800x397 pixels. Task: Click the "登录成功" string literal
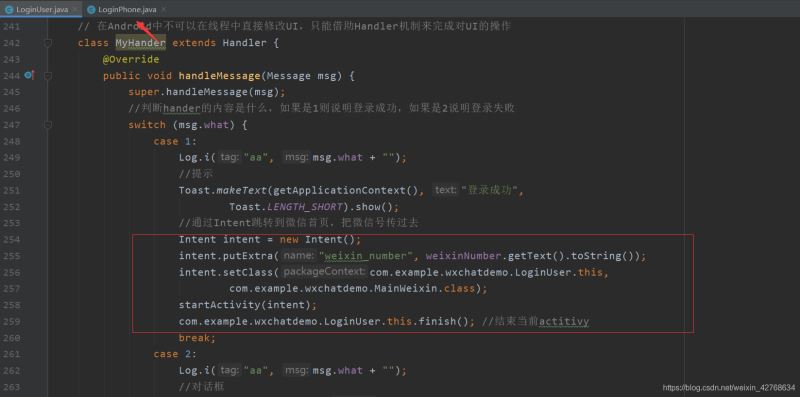[x=489, y=190]
